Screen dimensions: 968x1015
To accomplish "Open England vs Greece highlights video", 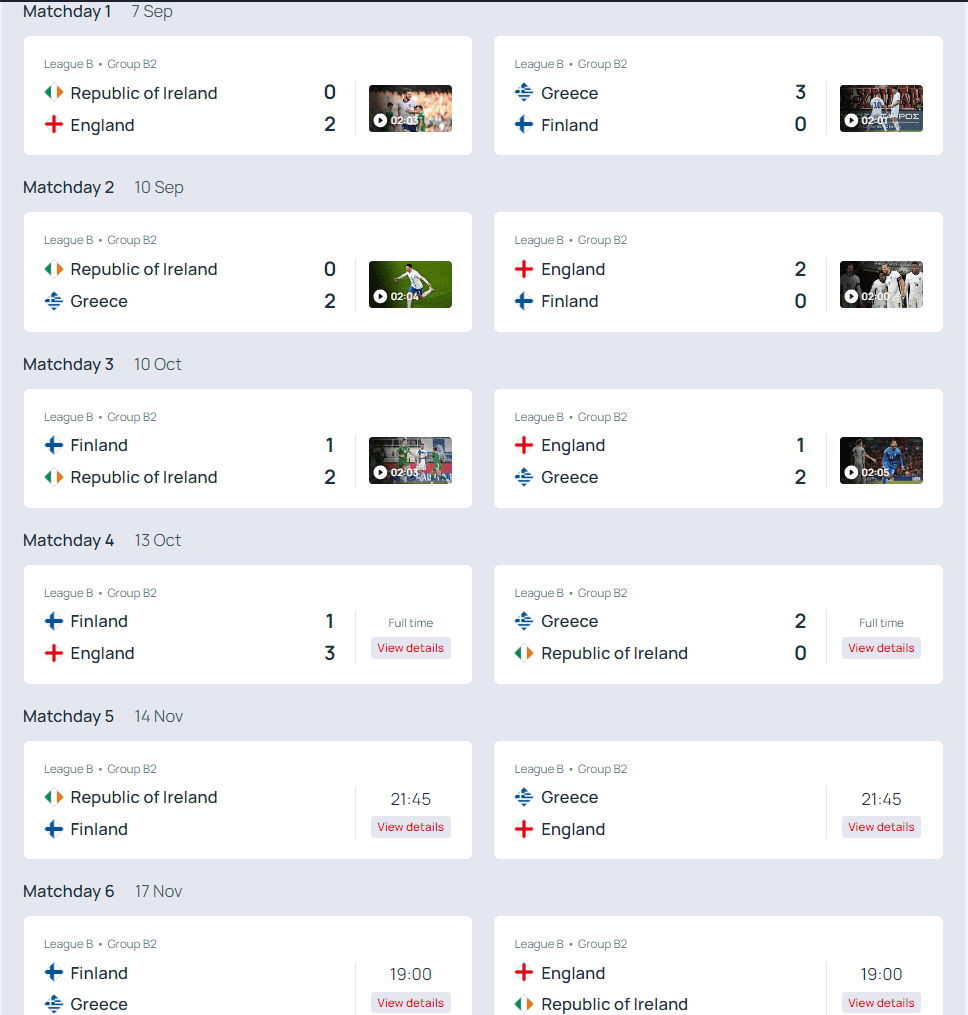I will tap(881, 460).
